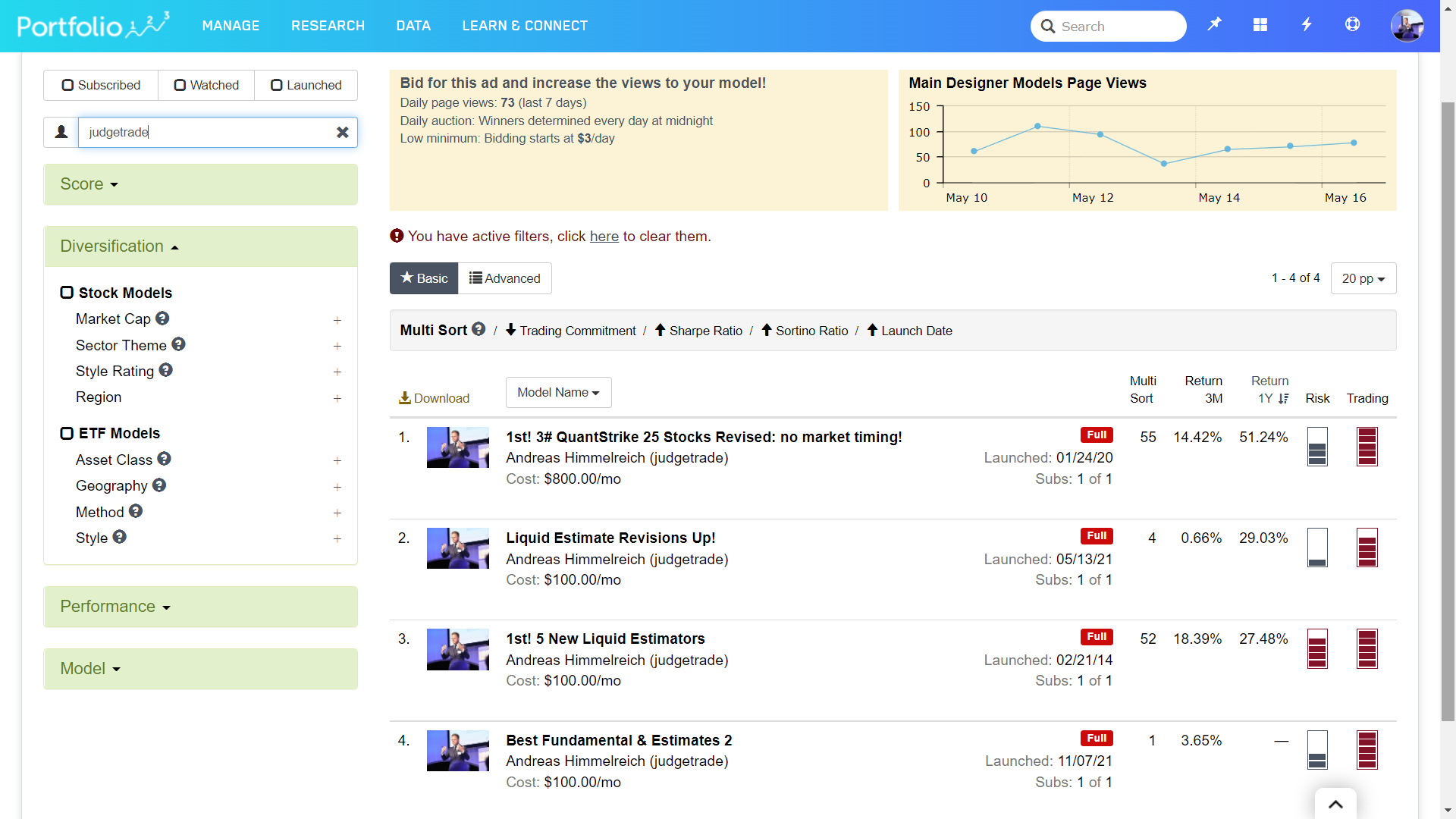Open the grid dashboard icon
The height and width of the screenshot is (819, 1456).
coord(1260,25)
